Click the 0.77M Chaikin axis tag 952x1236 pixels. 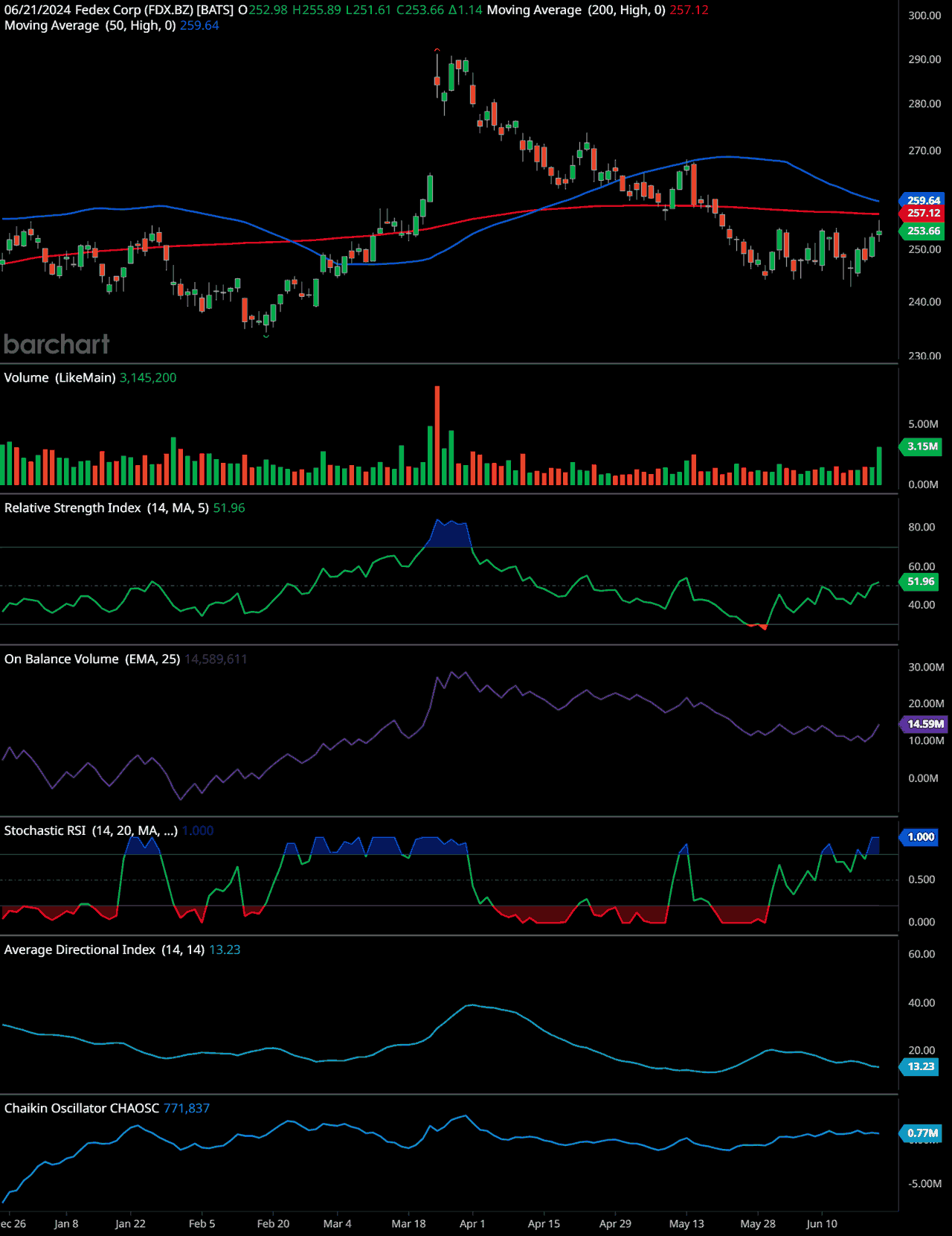point(922,1133)
